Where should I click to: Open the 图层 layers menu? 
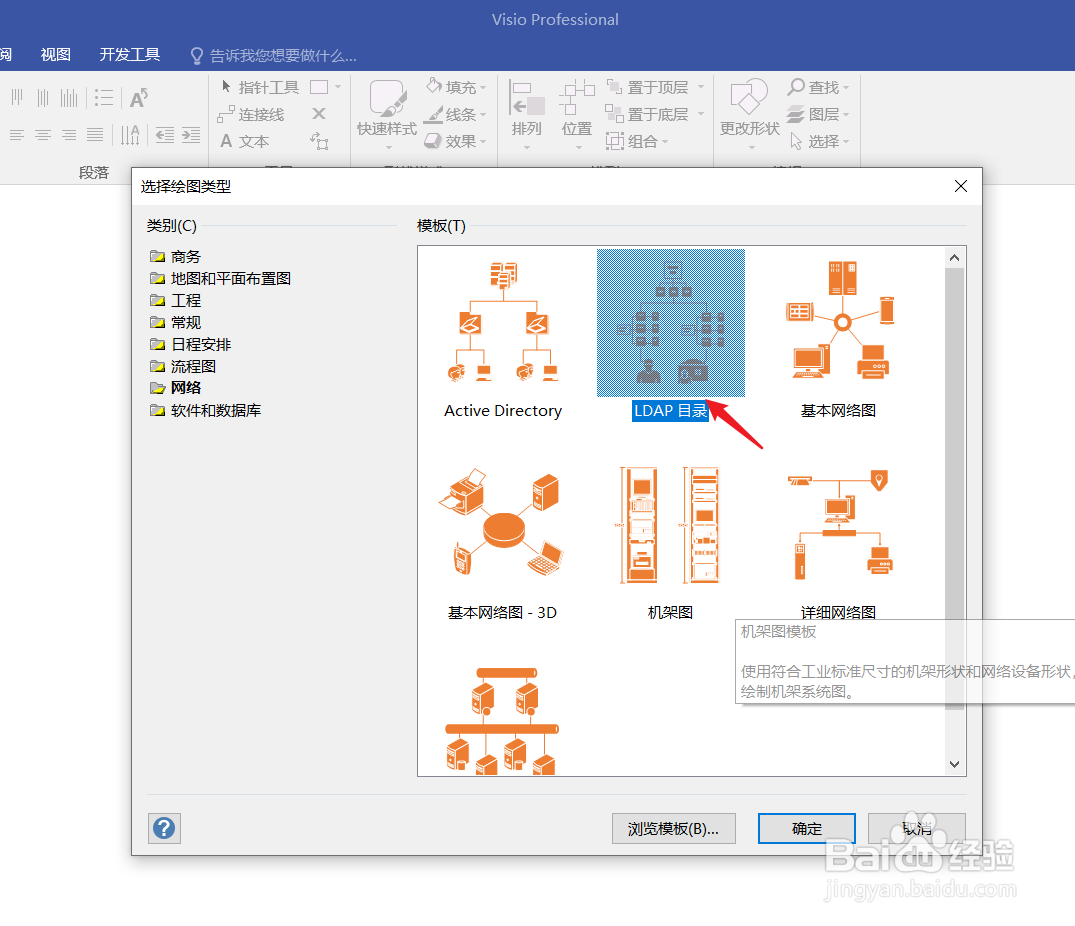[x=818, y=114]
